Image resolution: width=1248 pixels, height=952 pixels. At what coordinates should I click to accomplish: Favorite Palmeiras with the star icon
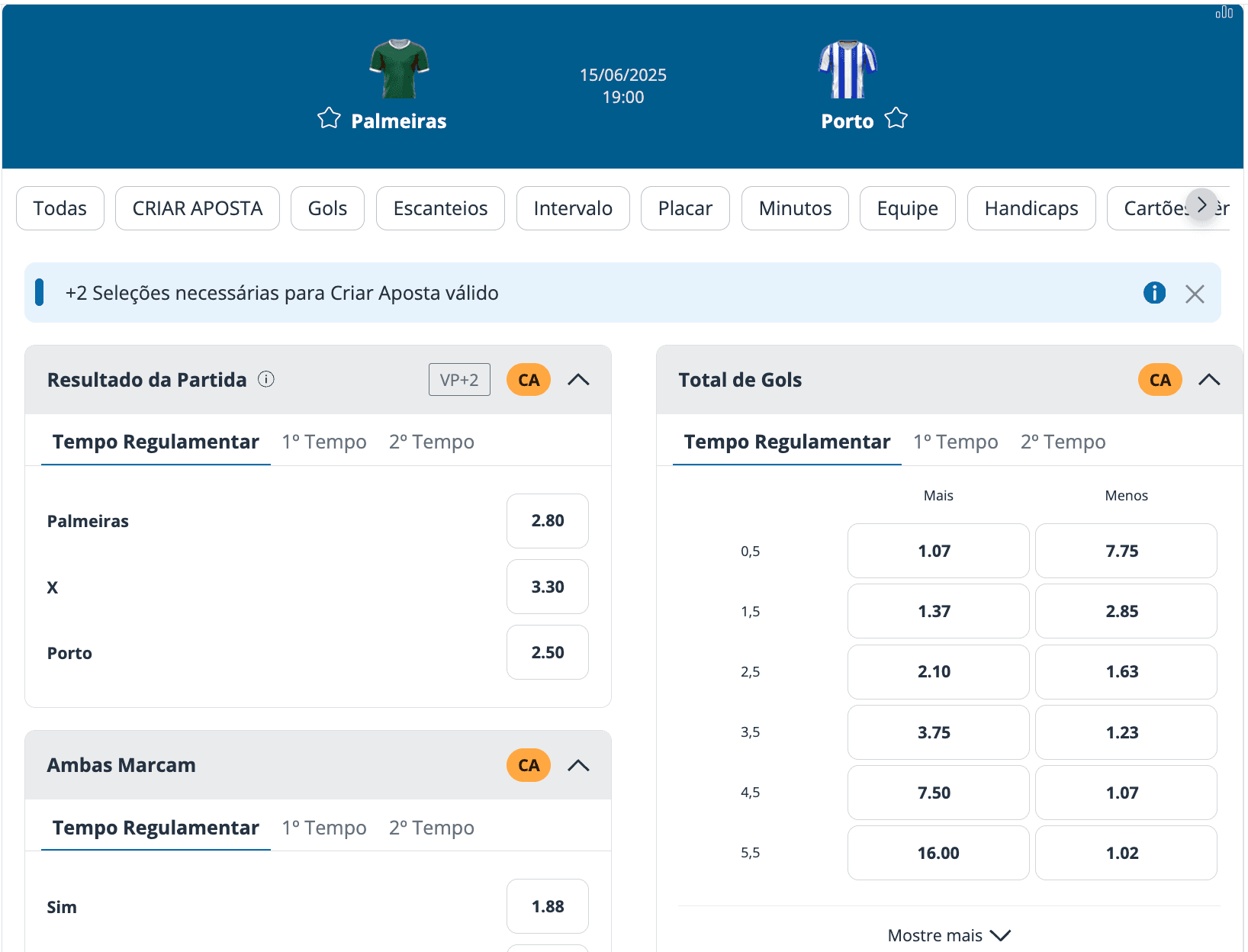click(x=329, y=118)
